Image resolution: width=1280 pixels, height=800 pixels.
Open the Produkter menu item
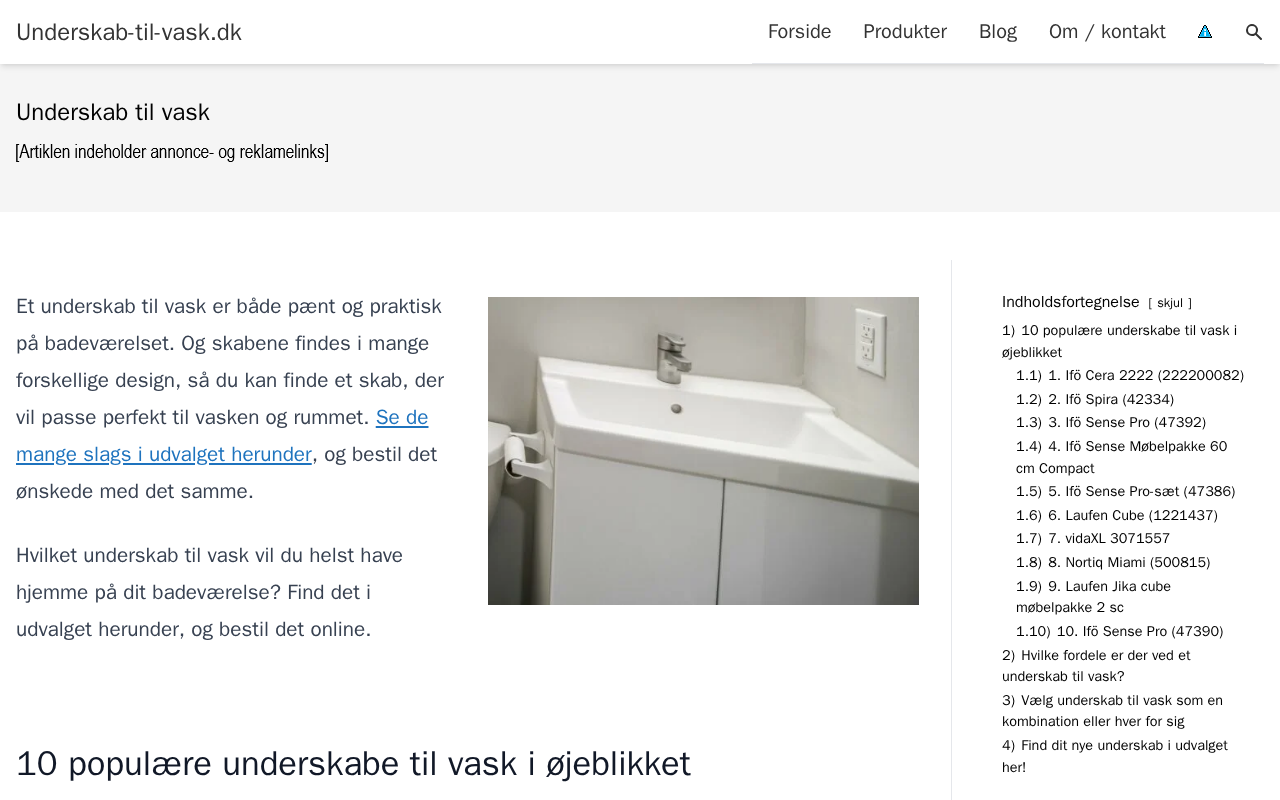905,32
